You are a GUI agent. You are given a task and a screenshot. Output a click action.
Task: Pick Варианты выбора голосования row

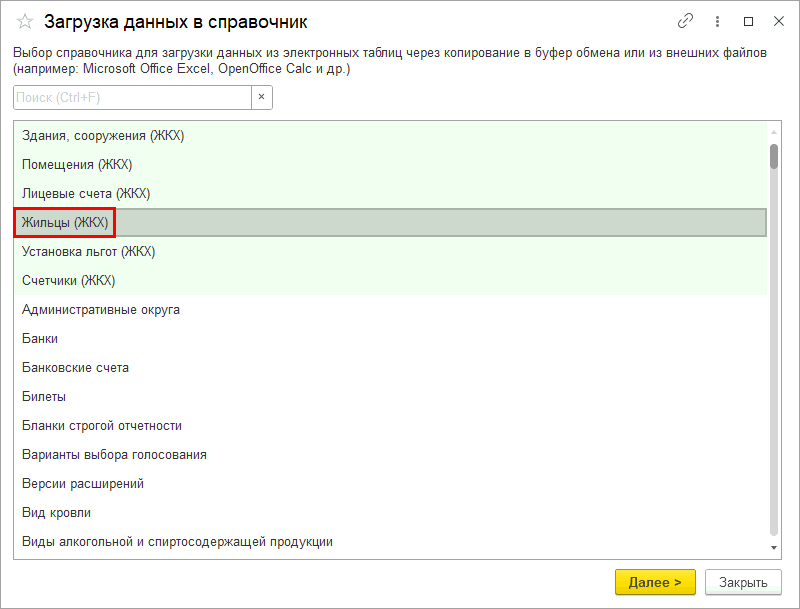pos(390,454)
